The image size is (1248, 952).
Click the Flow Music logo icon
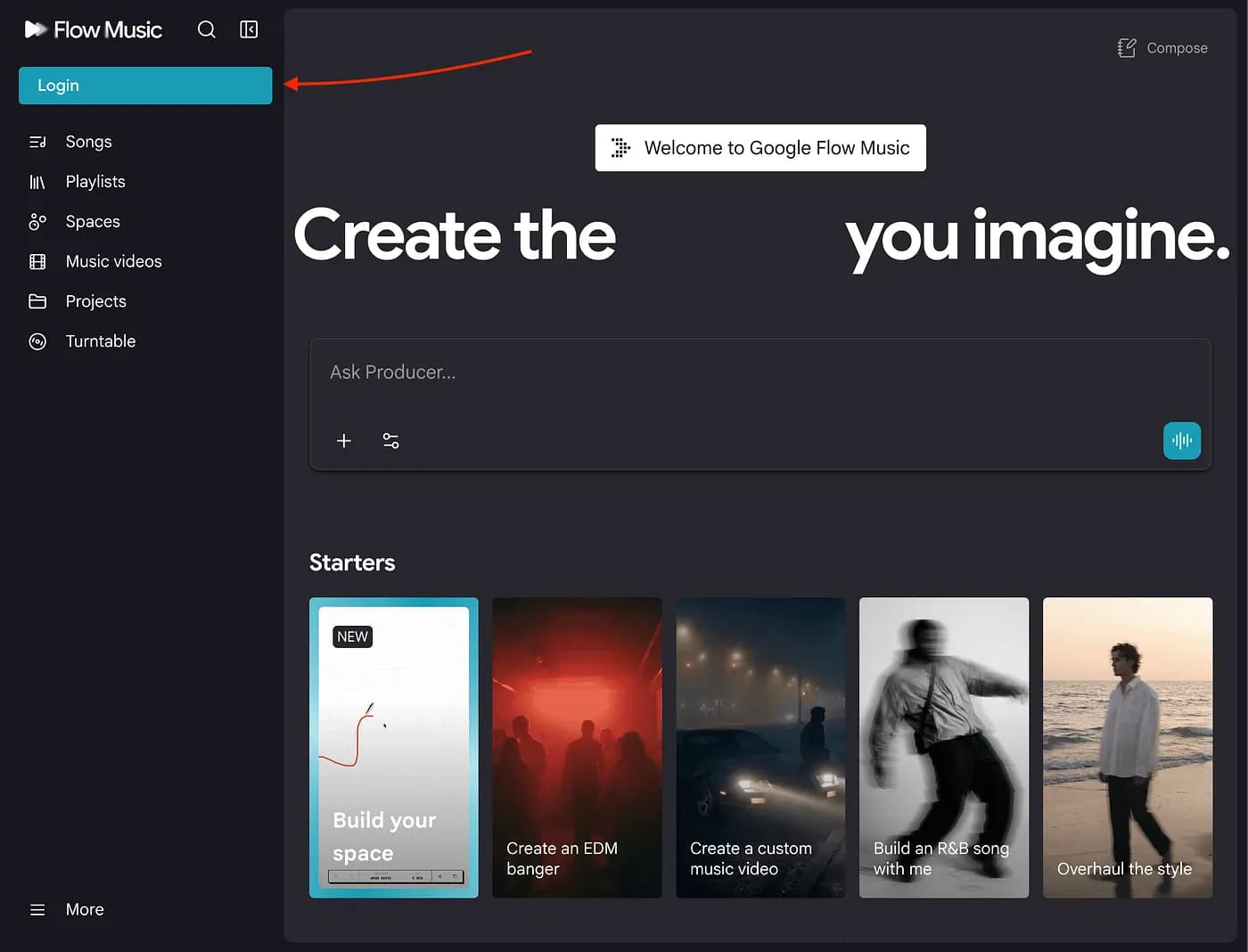[x=35, y=29]
